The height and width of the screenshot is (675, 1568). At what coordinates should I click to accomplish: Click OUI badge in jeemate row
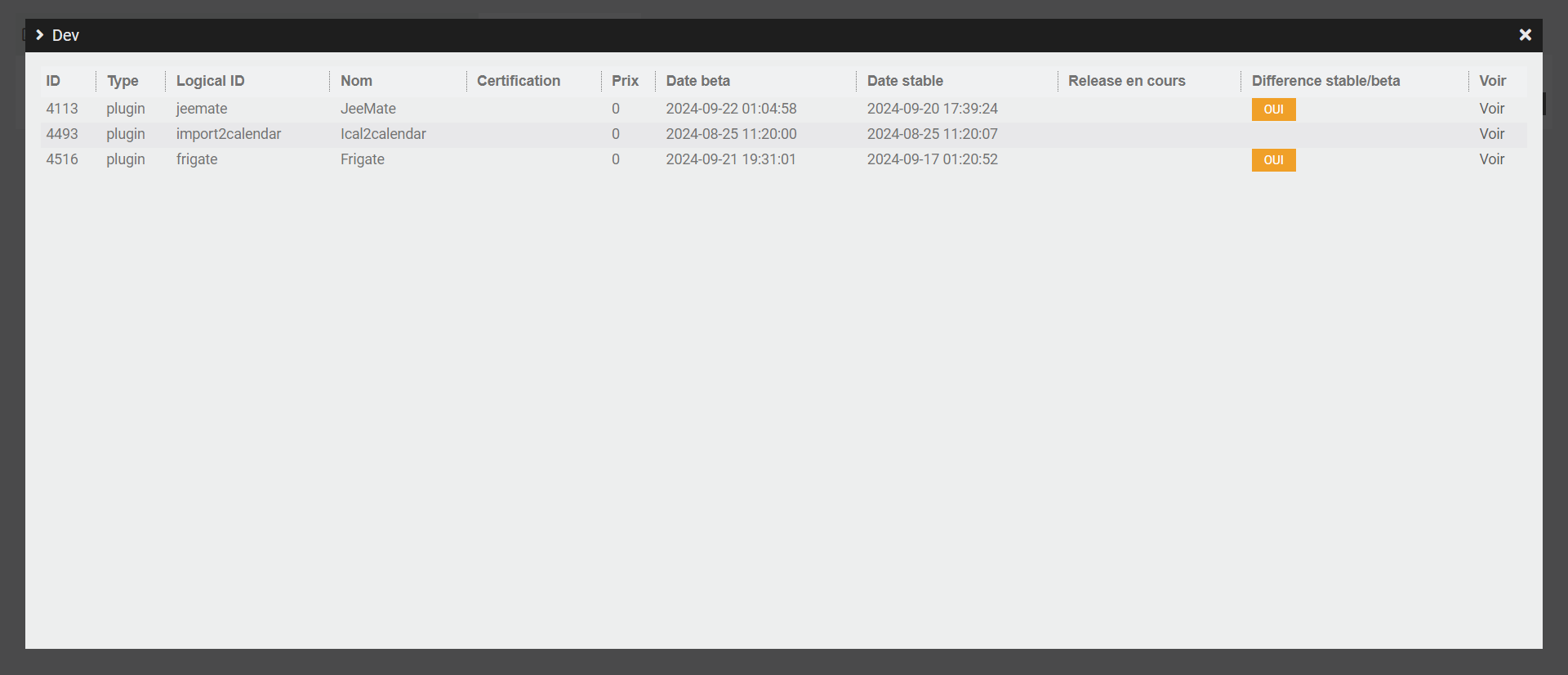point(1273,110)
